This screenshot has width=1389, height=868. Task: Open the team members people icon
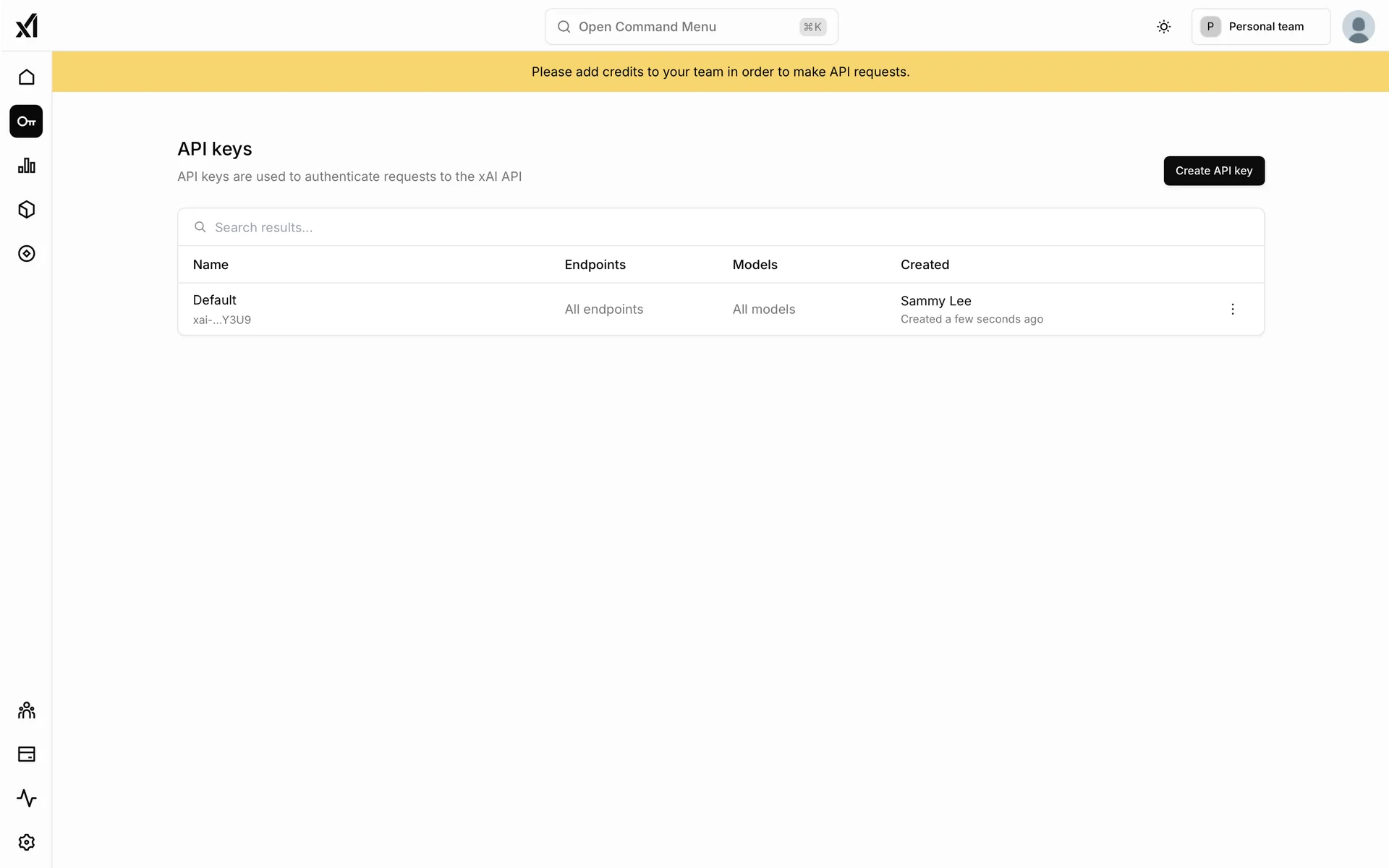(x=26, y=710)
